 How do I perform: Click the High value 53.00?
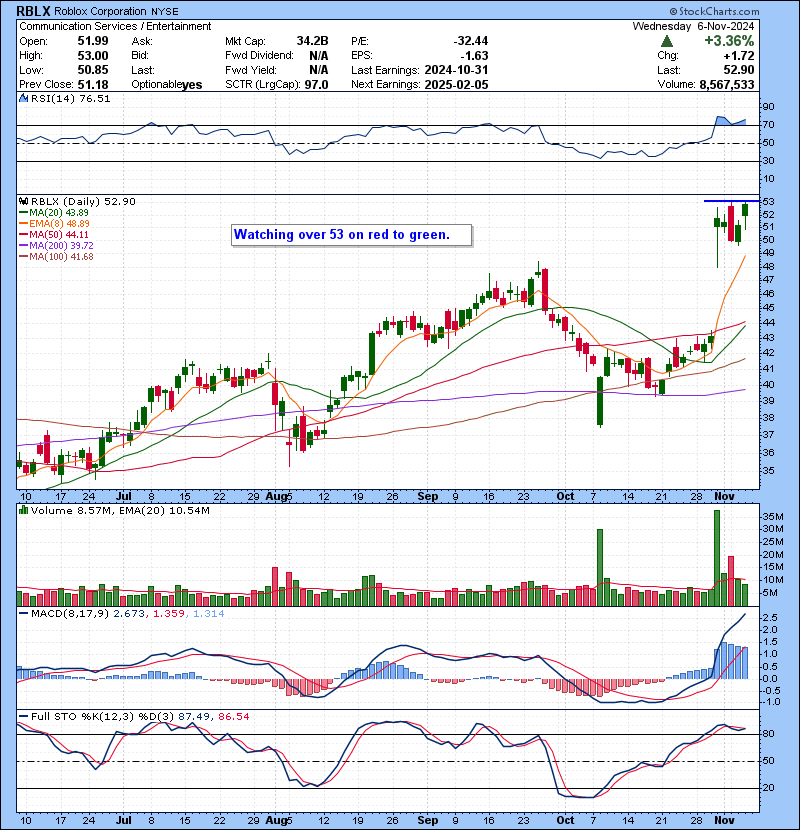[x=93, y=56]
